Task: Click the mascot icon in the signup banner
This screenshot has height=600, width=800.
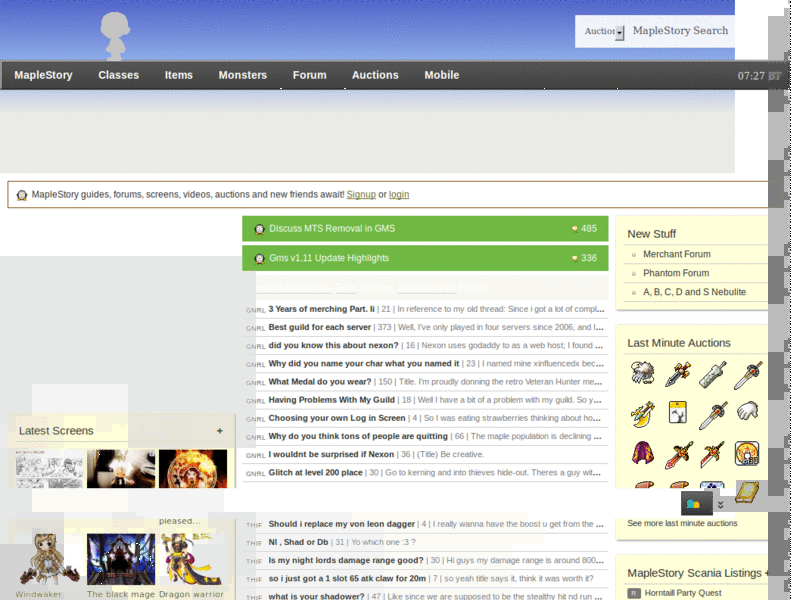Action: (x=21, y=195)
